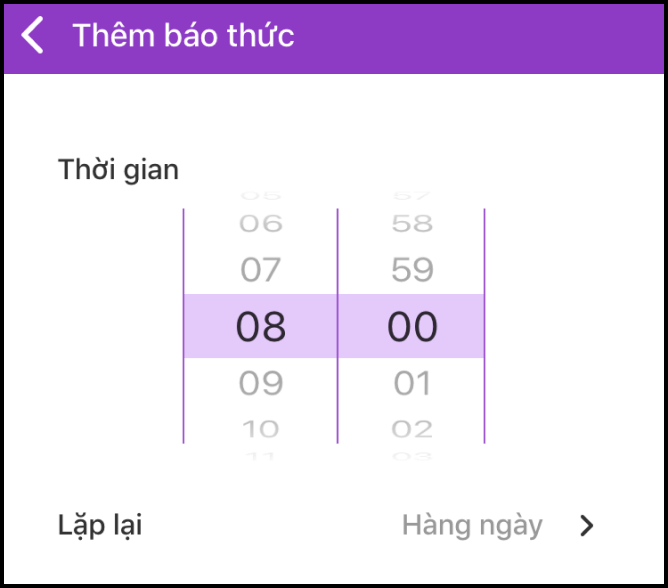Tap faded minute 03 at wheel bottom
The image size is (668, 588).
tap(412, 456)
